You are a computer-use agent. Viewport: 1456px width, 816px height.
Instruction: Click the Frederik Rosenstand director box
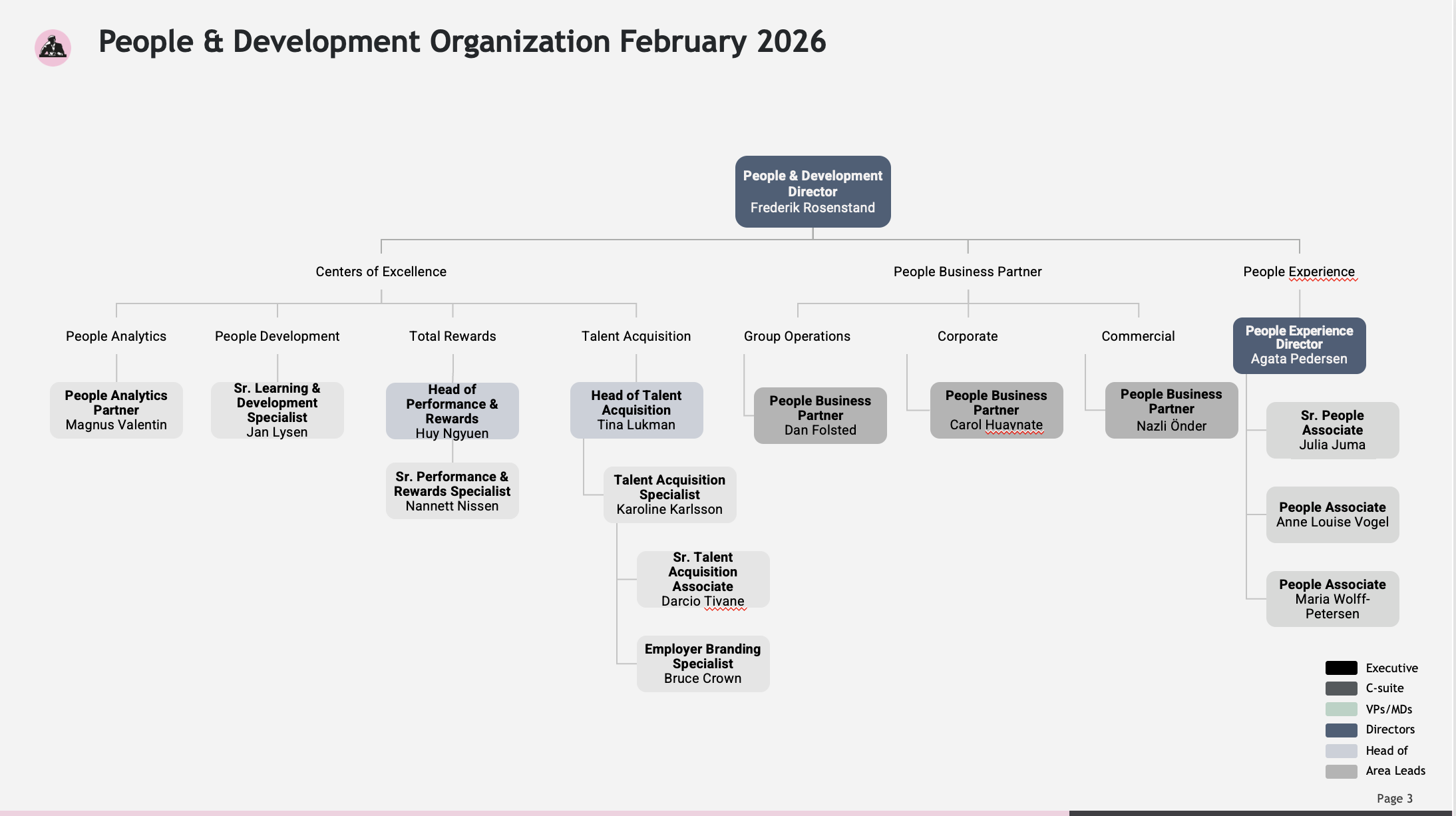[813, 192]
